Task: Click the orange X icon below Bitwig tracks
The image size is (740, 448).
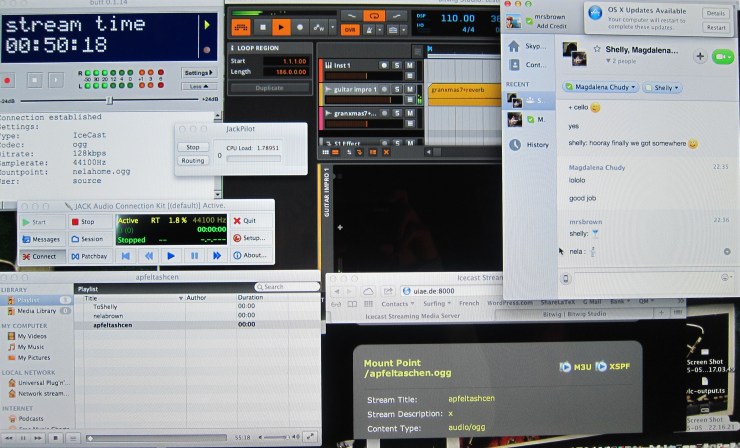Action: (x=386, y=152)
